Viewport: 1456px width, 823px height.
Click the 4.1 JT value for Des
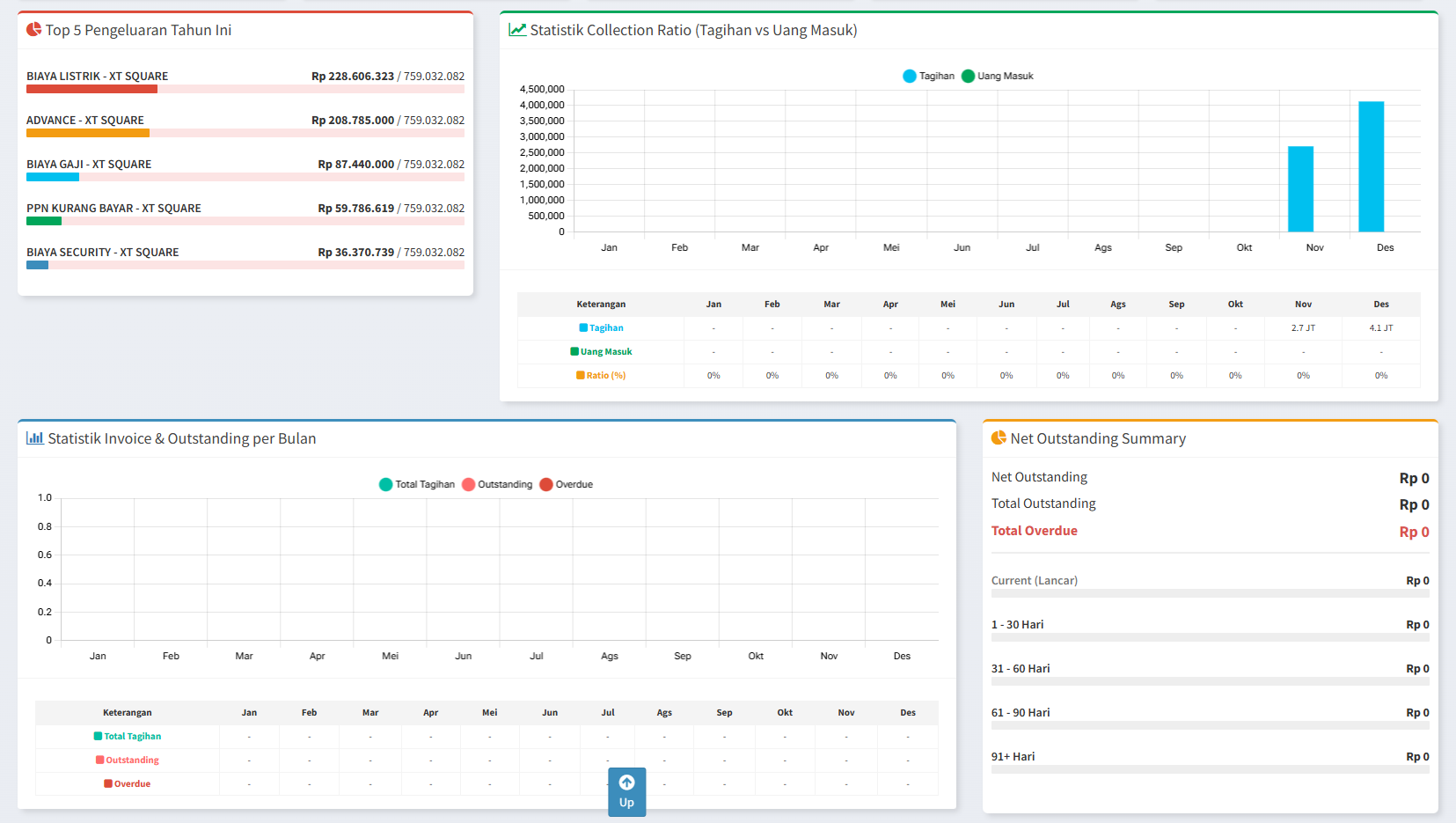click(1380, 328)
